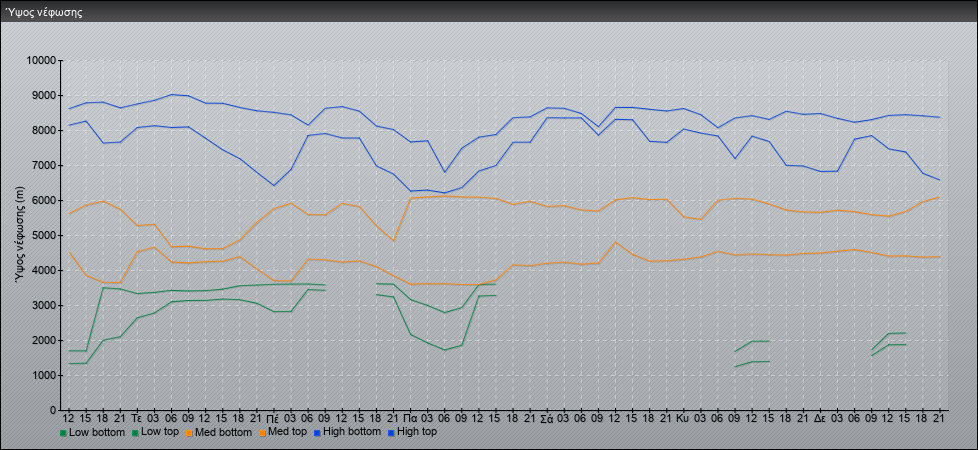Select the Πέ day label on time axis
Viewport: 978px width, 450px height.
pyautogui.click(x=273, y=418)
